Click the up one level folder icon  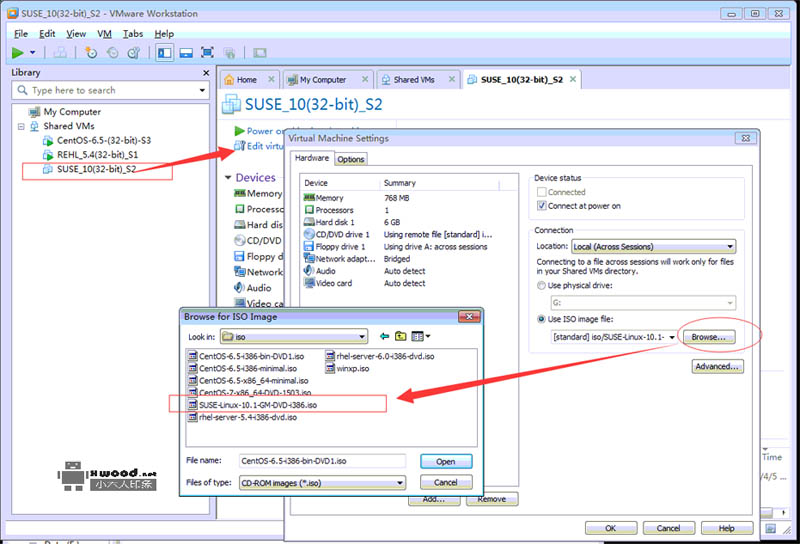[400, 337]
